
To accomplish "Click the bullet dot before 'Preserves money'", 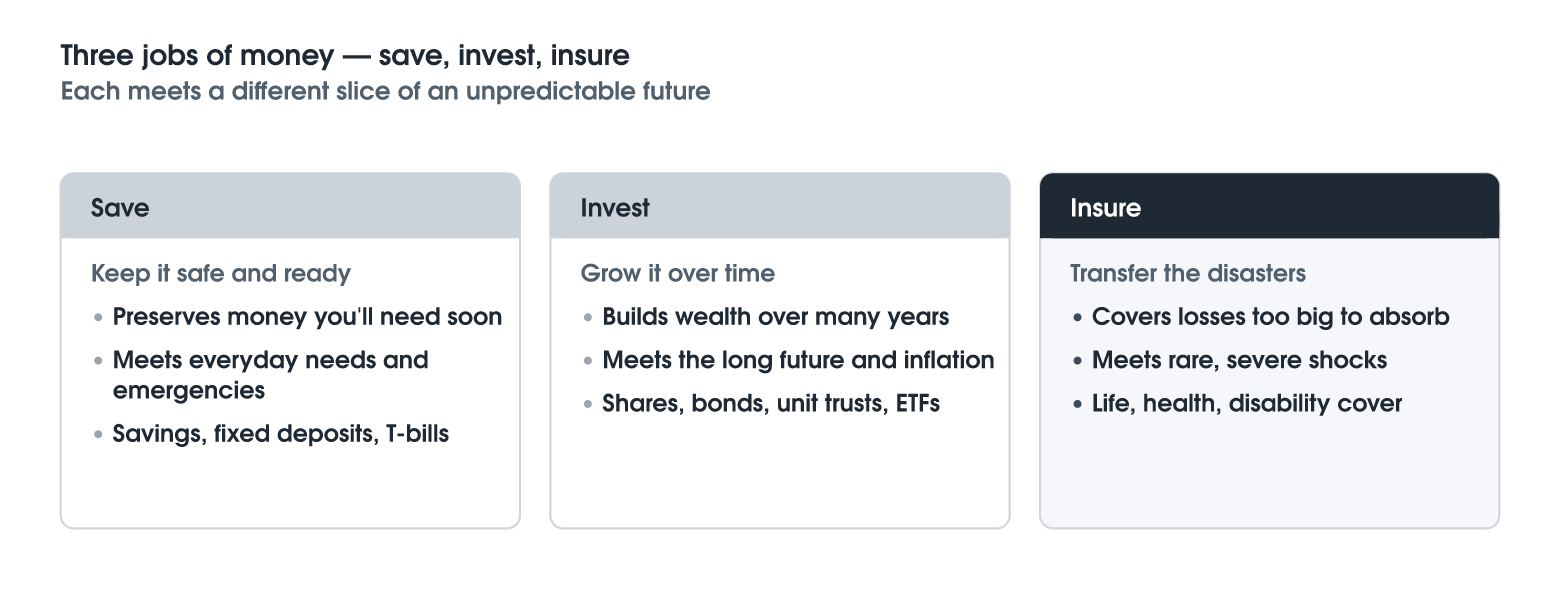I will coord(98,318).
